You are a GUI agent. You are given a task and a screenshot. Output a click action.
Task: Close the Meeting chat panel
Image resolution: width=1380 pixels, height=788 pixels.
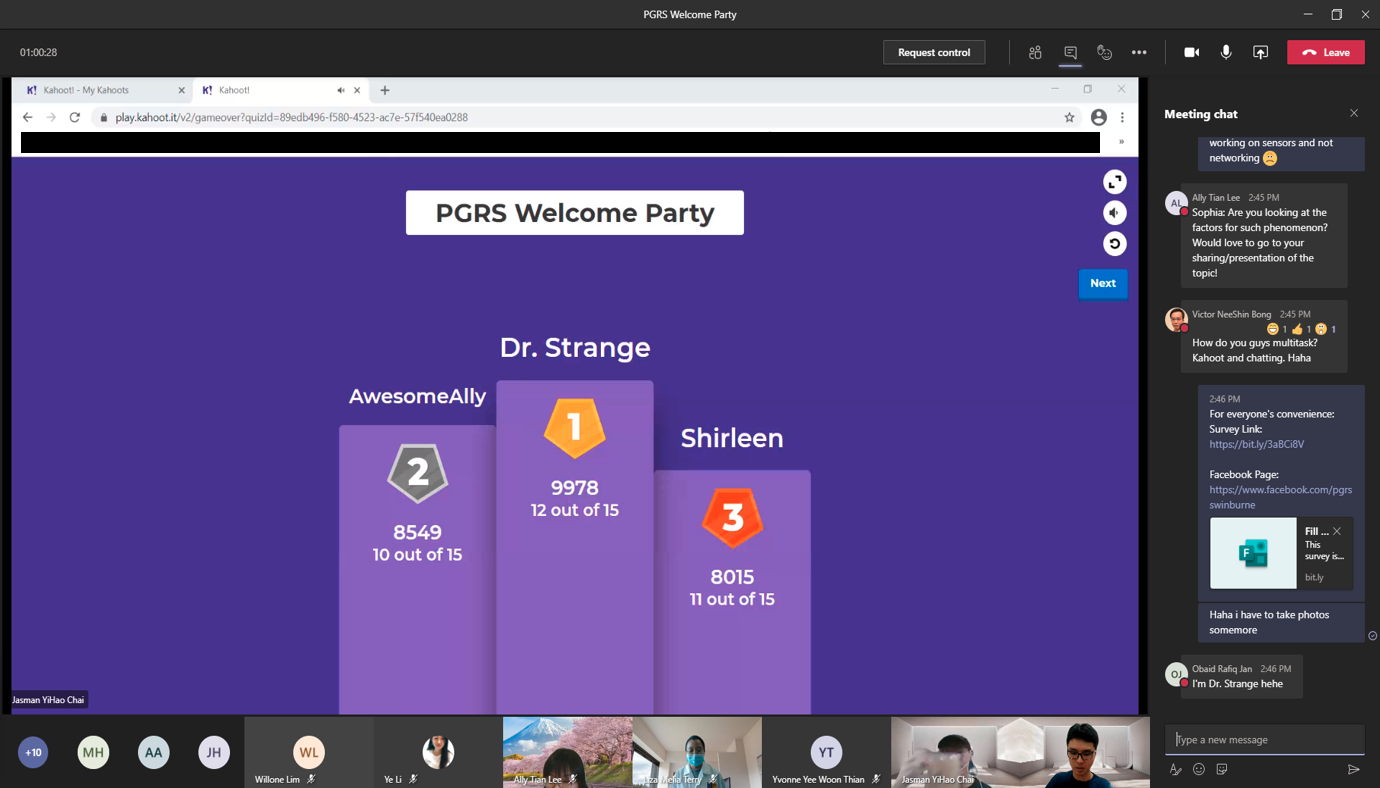1354,113
